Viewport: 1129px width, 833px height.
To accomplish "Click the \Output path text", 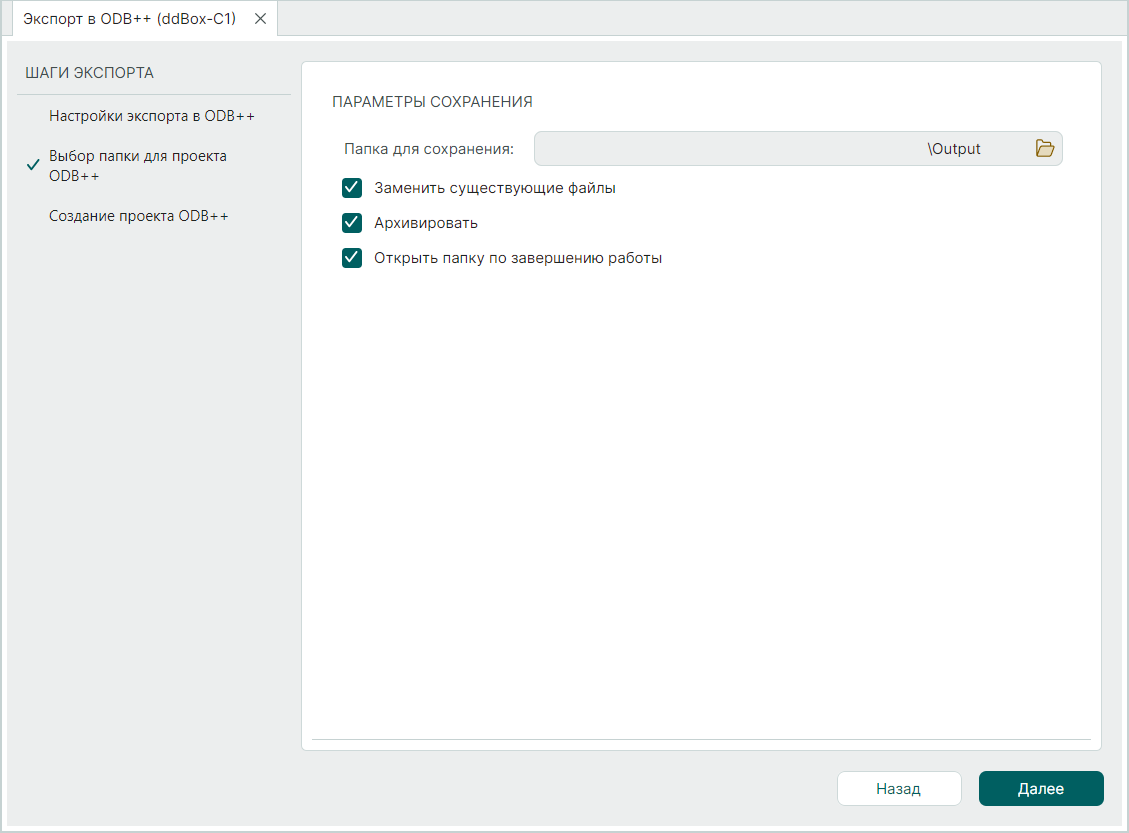I will (954, 149).
